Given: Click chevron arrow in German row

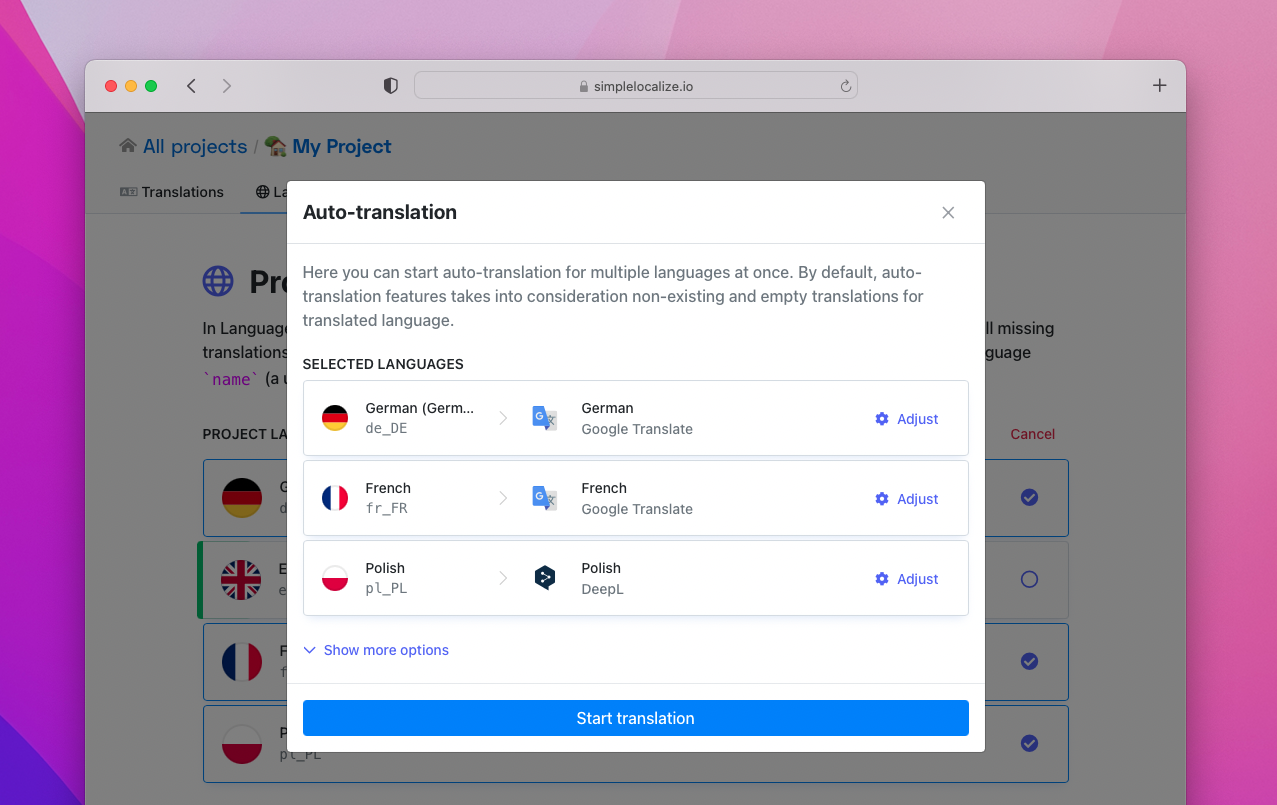Looking at the screenshot, I should point(503,418).
